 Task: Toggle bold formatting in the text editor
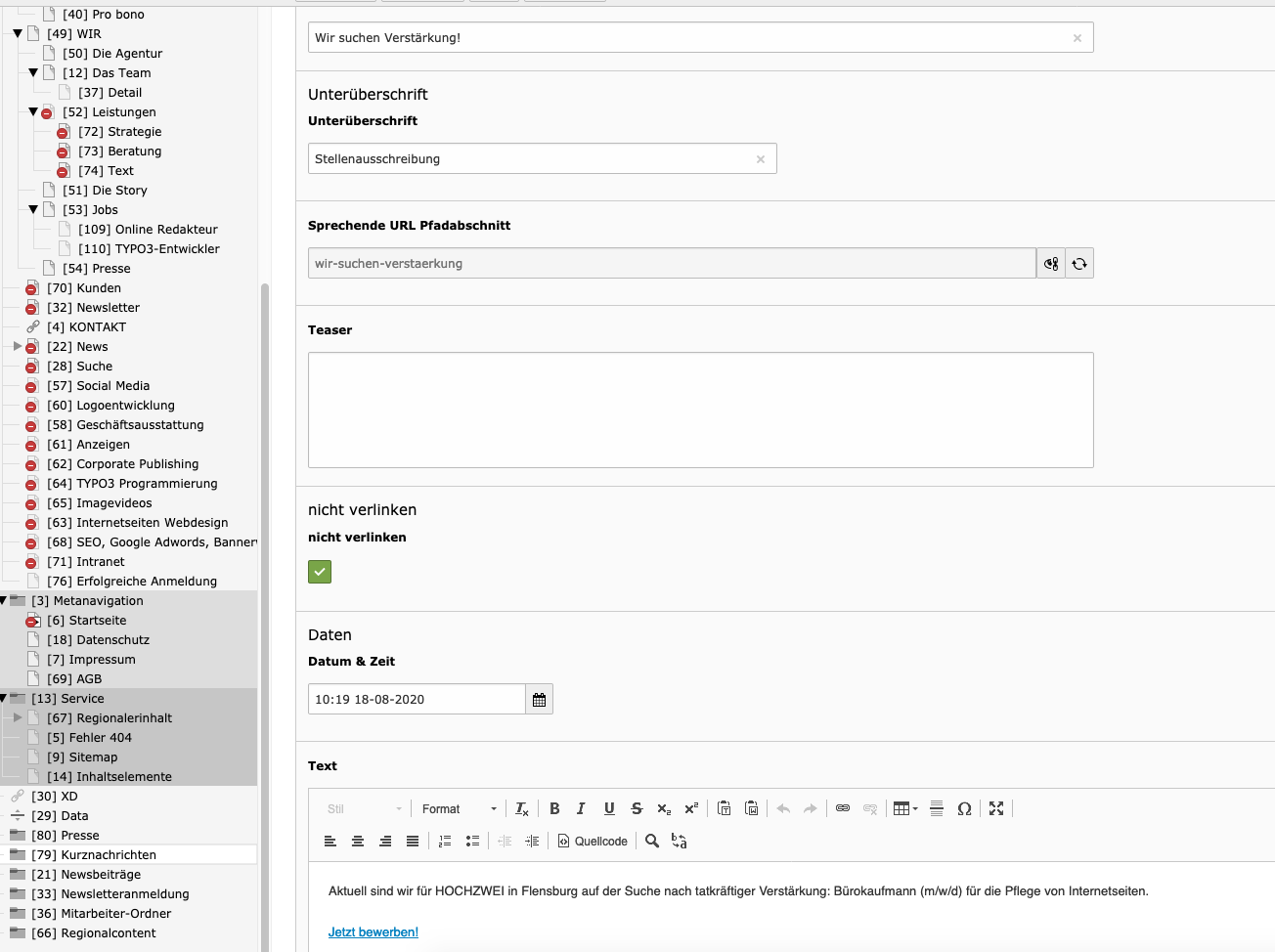coord(554,808)
